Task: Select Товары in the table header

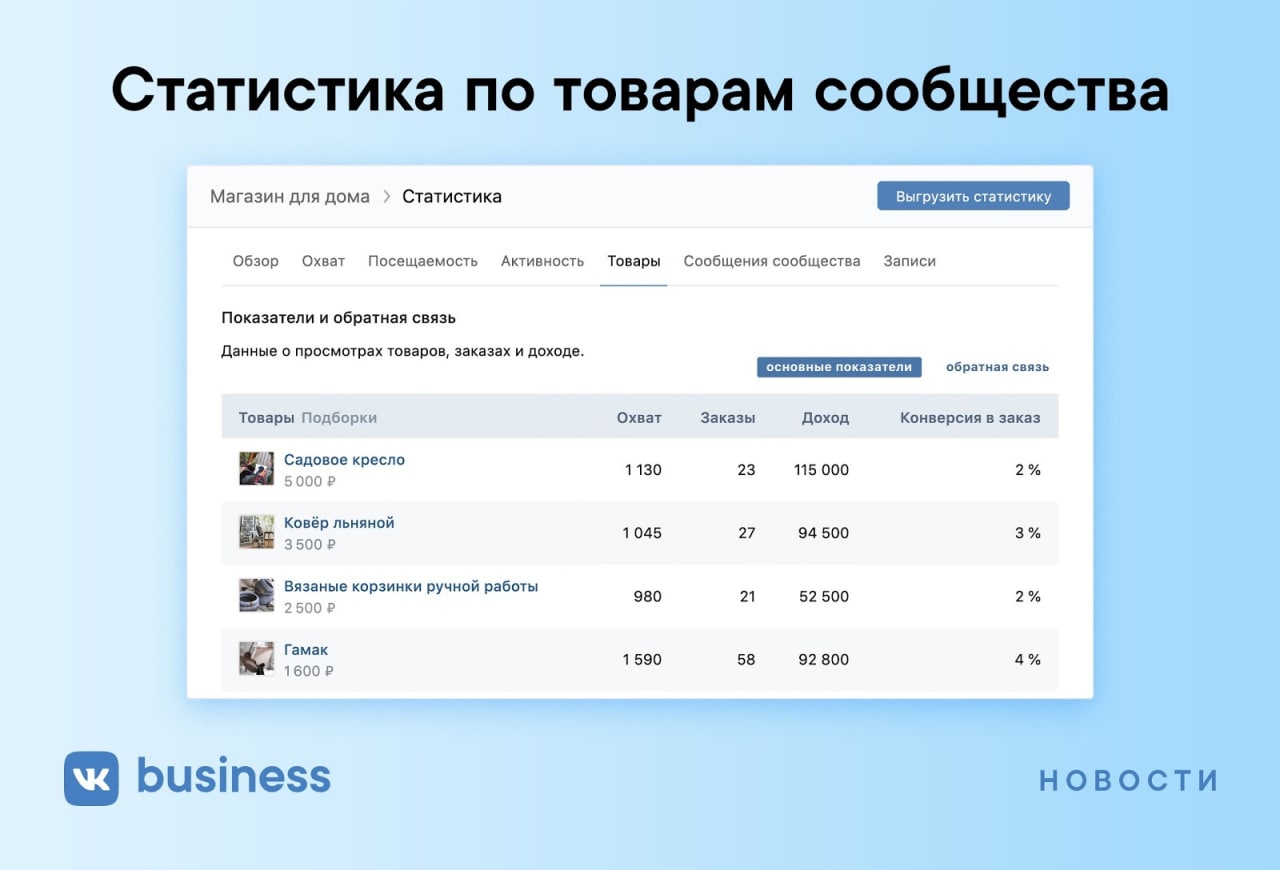Action: point(266,418)
